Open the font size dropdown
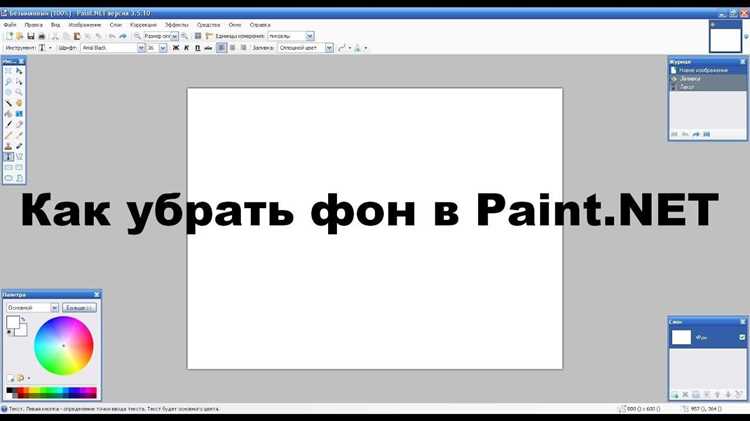 (x=163, y=48)
